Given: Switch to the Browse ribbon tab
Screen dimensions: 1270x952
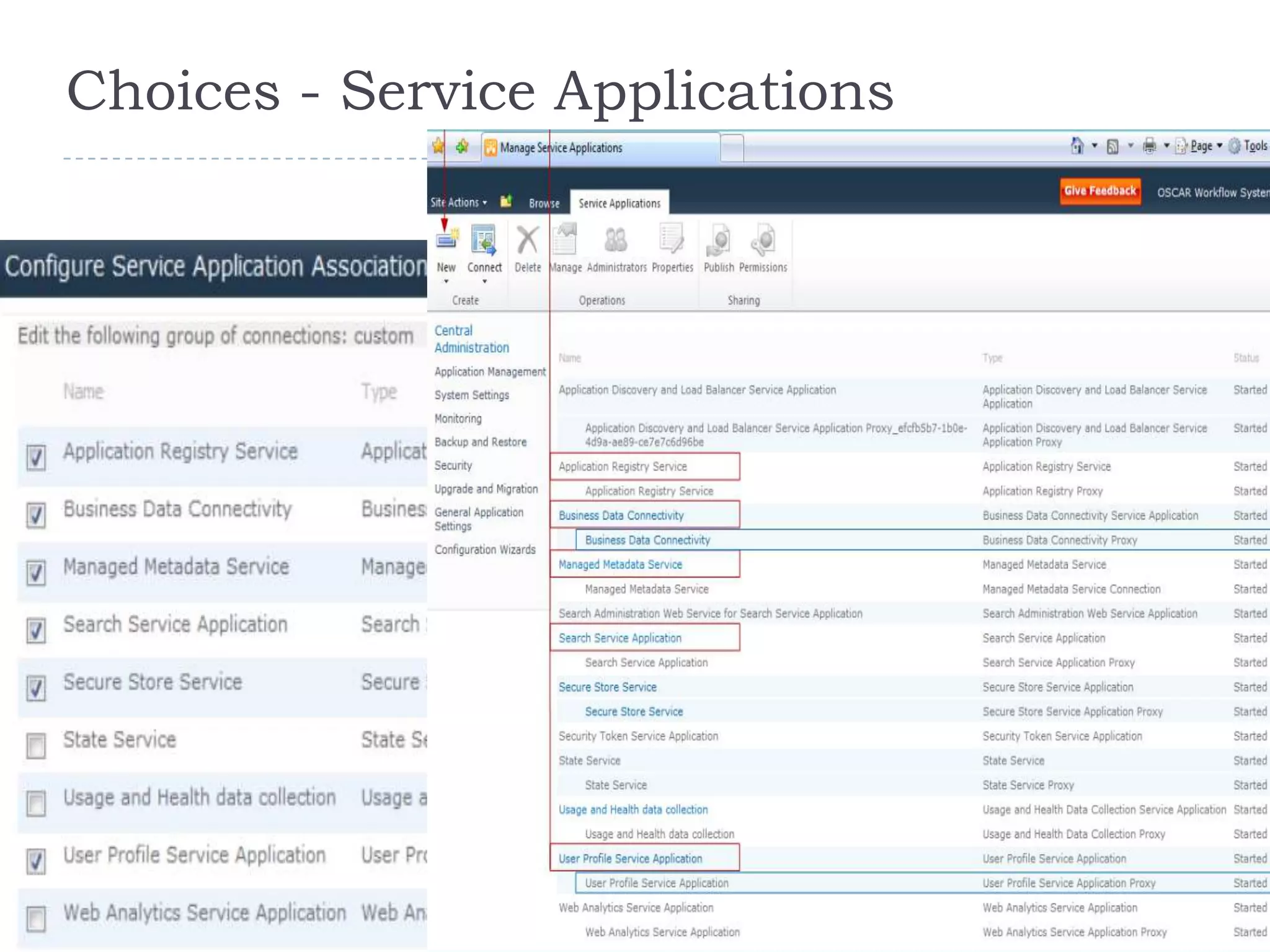Looking at the screenshot, I should click(544, 203).
